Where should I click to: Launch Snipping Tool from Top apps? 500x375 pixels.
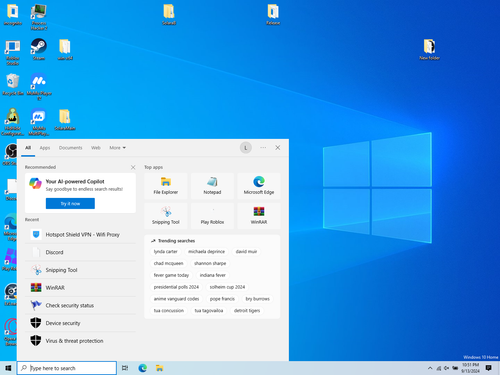point(166,216)
